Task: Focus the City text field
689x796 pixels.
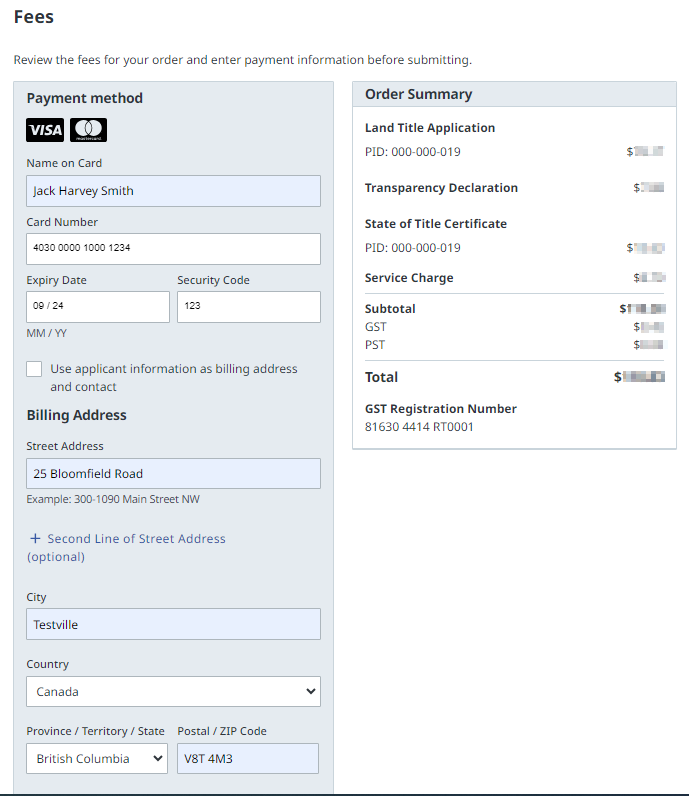Action: click(x=173, y=624)
